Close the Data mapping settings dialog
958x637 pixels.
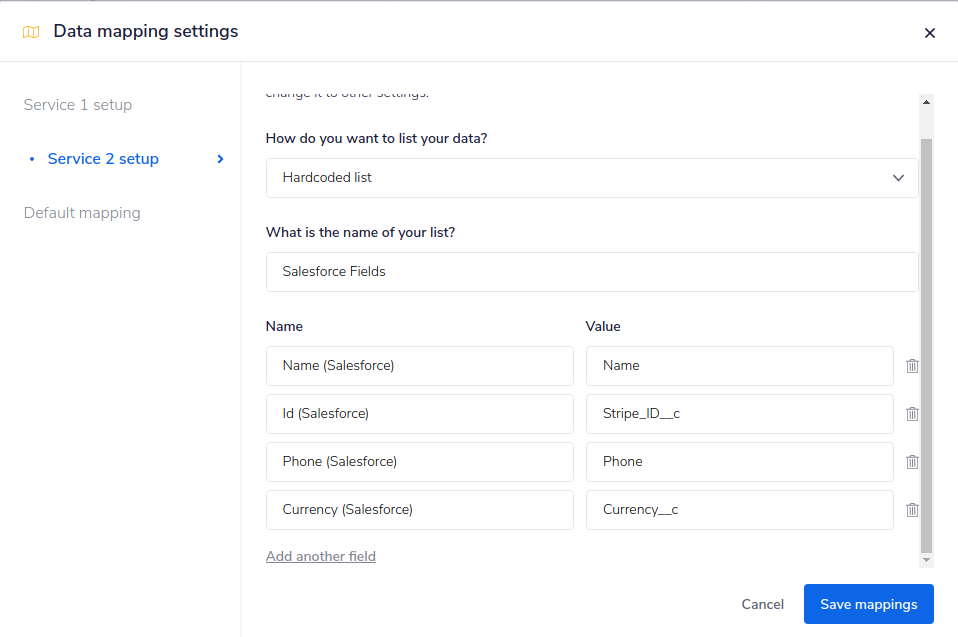pyautogui.click(x=929, y=33)
